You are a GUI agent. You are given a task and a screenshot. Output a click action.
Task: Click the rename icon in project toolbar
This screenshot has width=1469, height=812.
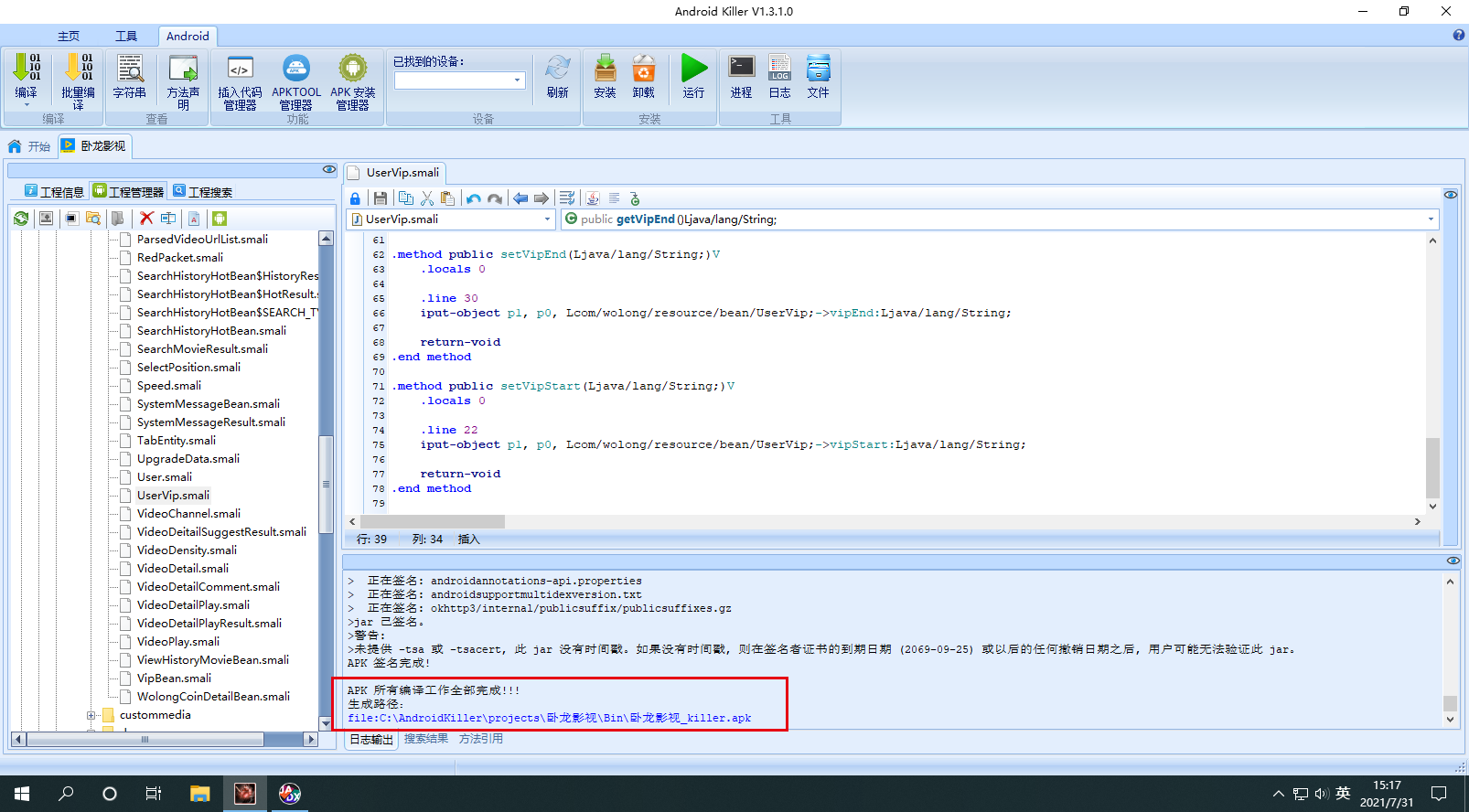168,219
